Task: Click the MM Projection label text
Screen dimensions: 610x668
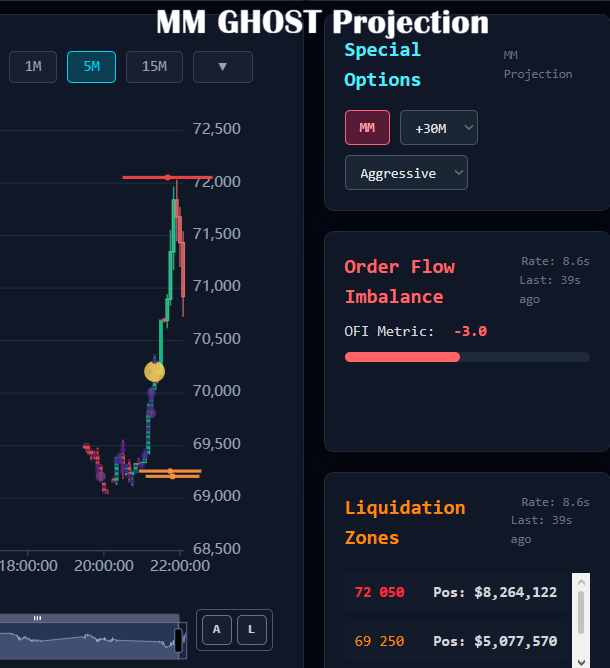Action: pos(538,65)
